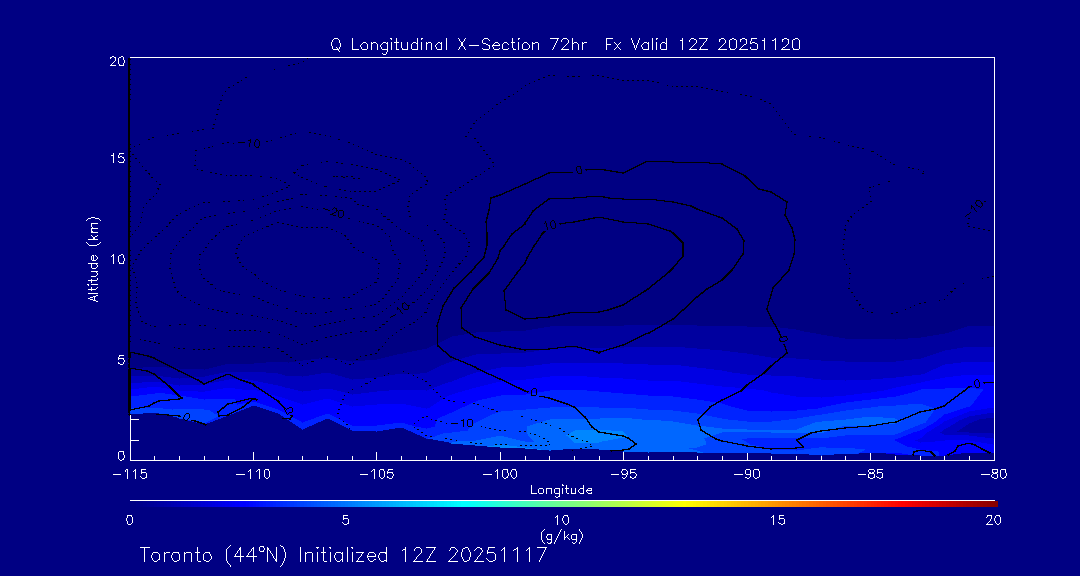The height and width of the screenshot is (576, 1080).
Task: Click altitude axis tick label 15
Action: click(x=118, y=158)
